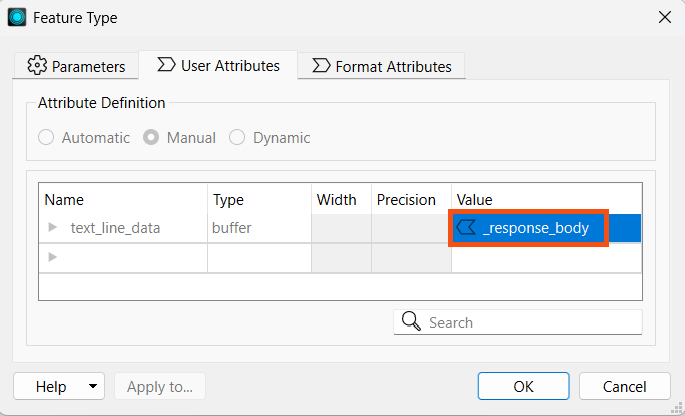
Task: Dismiss the dialog with Cancel
Action: (x=625, y=386)
